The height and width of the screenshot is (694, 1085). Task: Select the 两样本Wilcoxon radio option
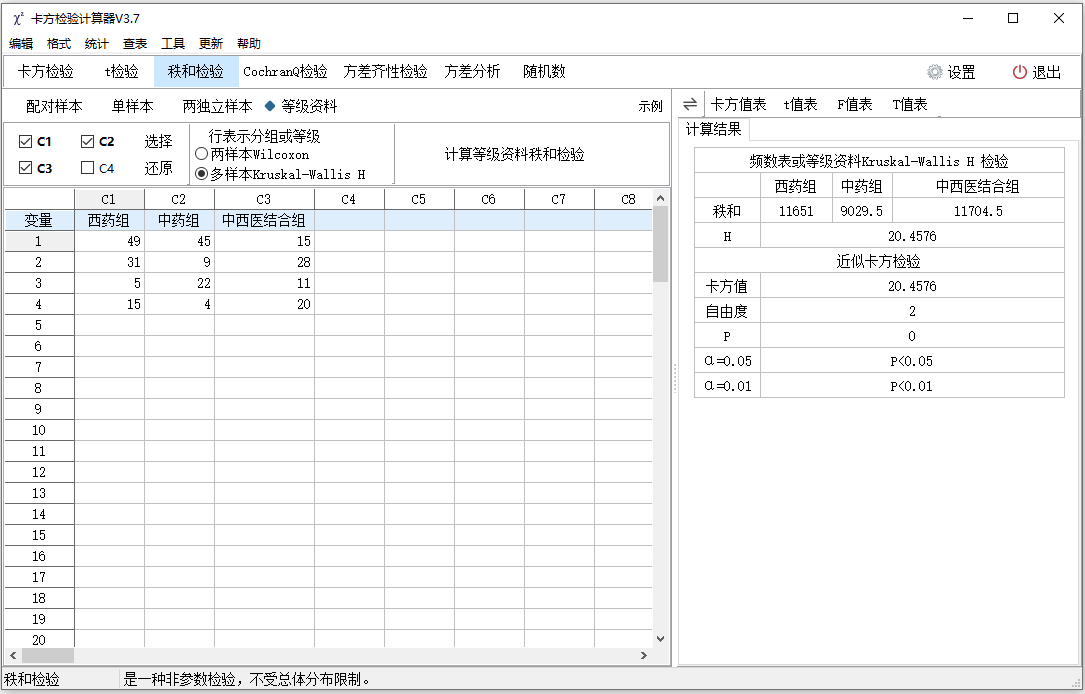[202, 154]
